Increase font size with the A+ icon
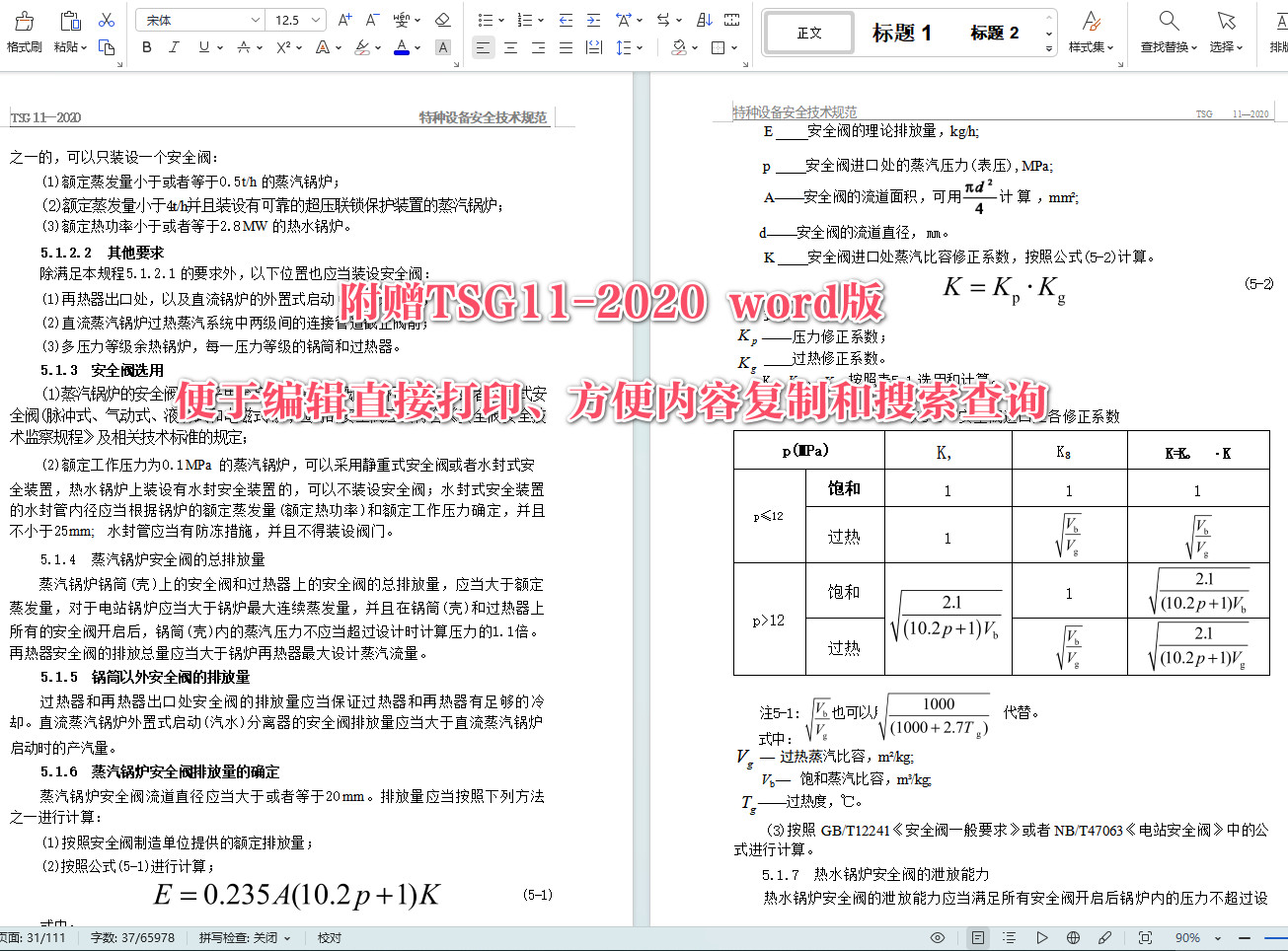The image size is (1288, 951). pyautogui.click(x=344, y=20)
